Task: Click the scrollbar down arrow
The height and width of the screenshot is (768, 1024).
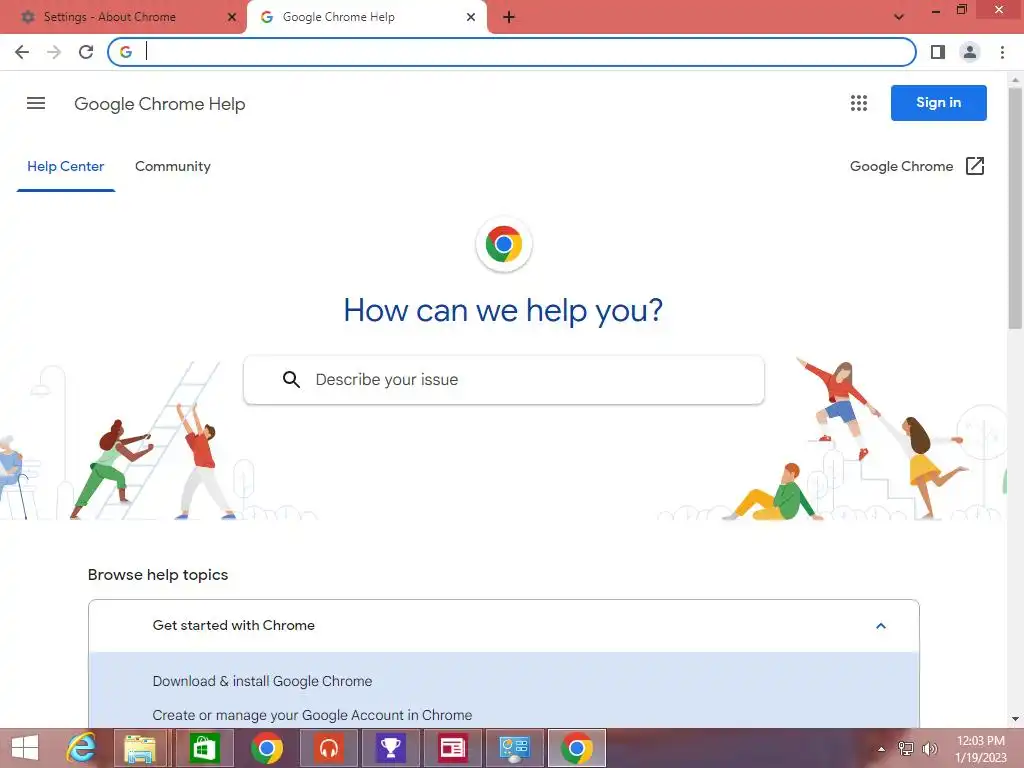Action: (x=1015, y=719)
